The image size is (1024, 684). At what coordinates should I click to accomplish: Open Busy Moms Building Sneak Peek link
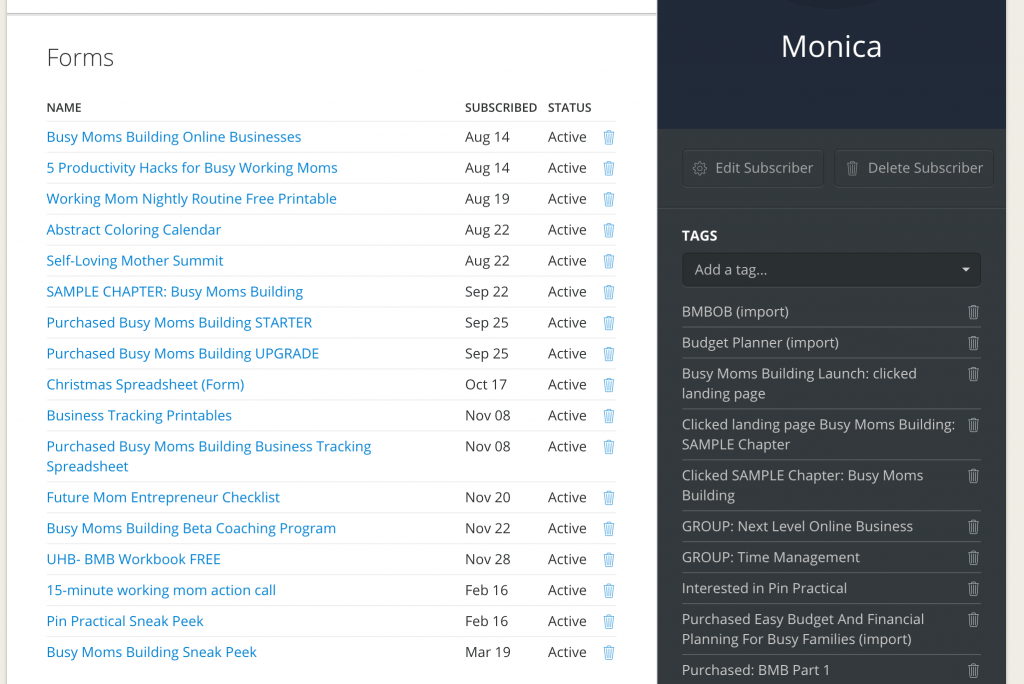152,652
